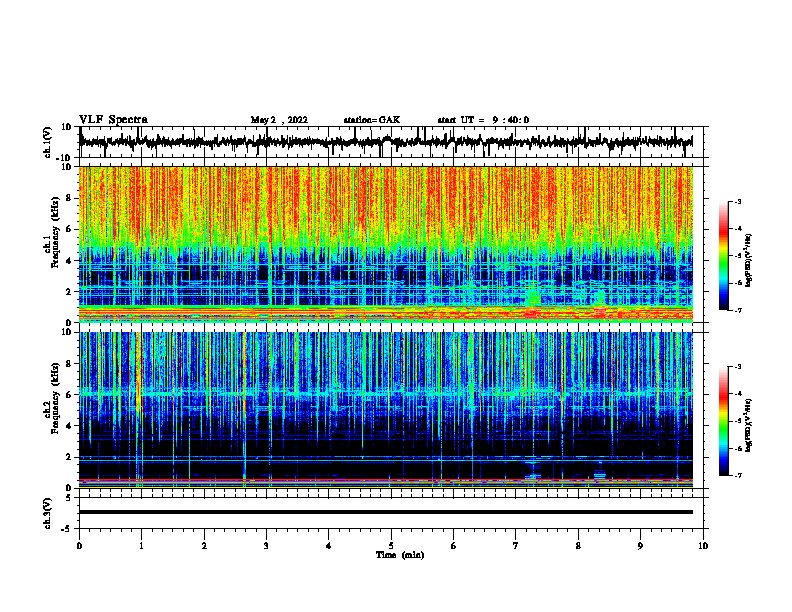
Task: Click time axis tick label "8"
Action: pos(578,546)
